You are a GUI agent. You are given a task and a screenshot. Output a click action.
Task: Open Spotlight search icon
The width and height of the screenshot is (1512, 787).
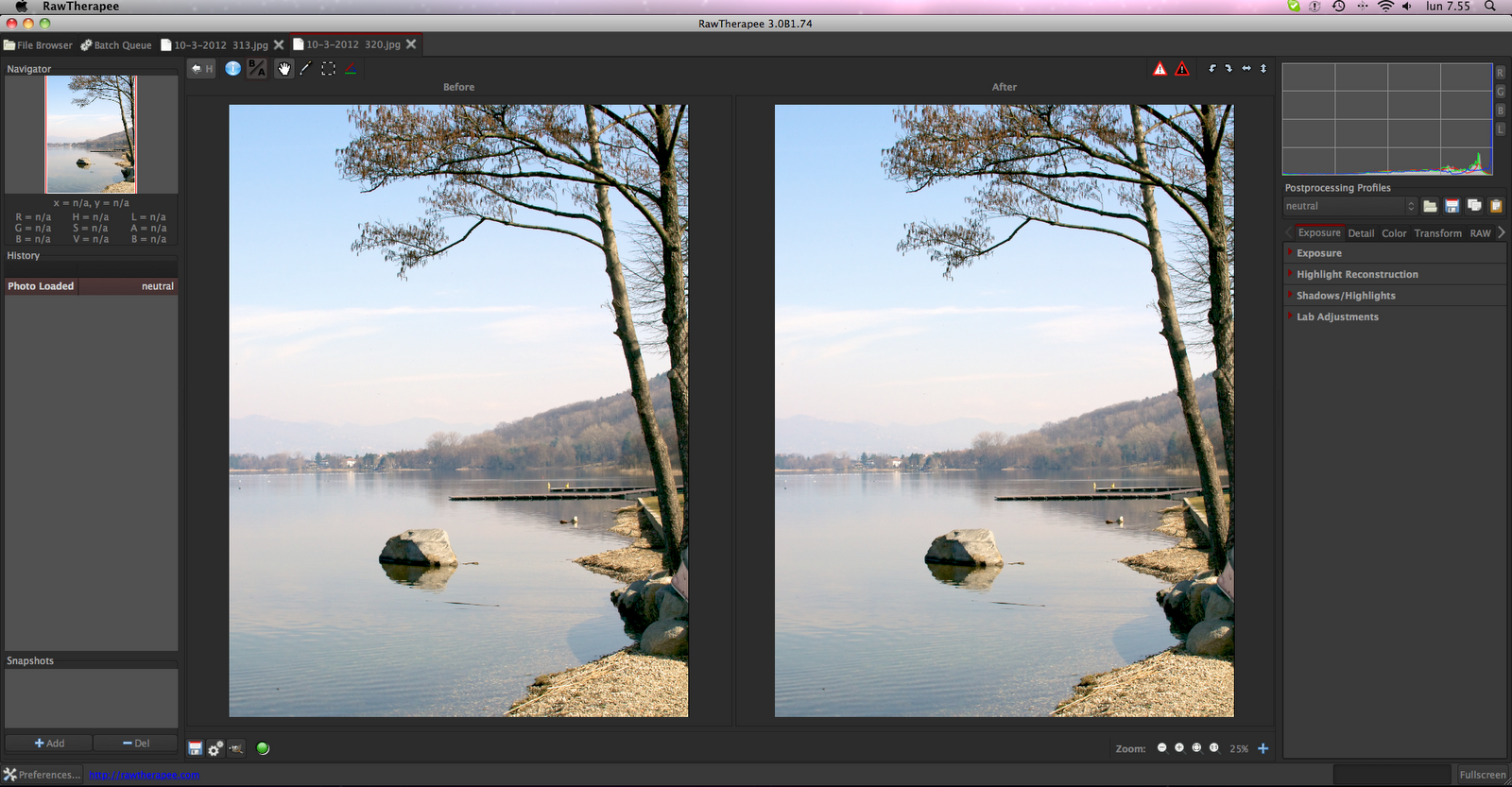[x=1490, y=7]
